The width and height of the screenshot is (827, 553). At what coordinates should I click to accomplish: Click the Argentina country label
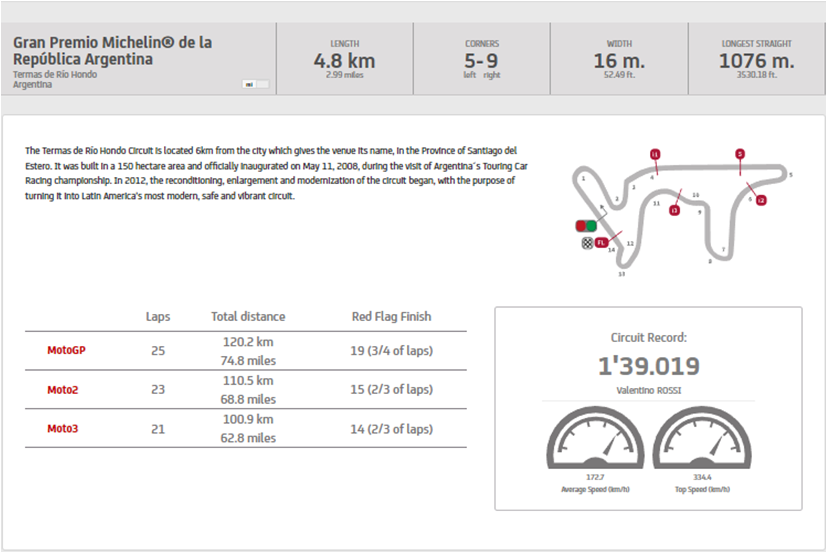[x=32, y=84]
